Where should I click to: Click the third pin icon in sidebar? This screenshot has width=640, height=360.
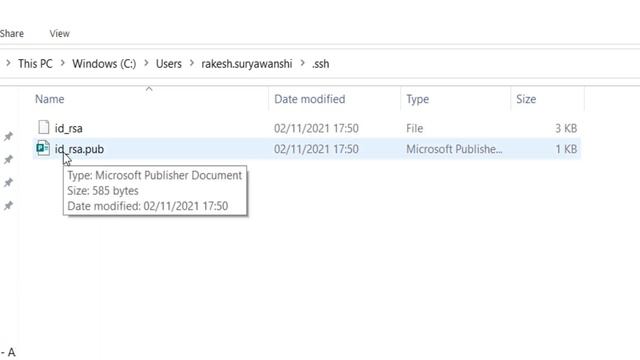(x=8, y=182)
